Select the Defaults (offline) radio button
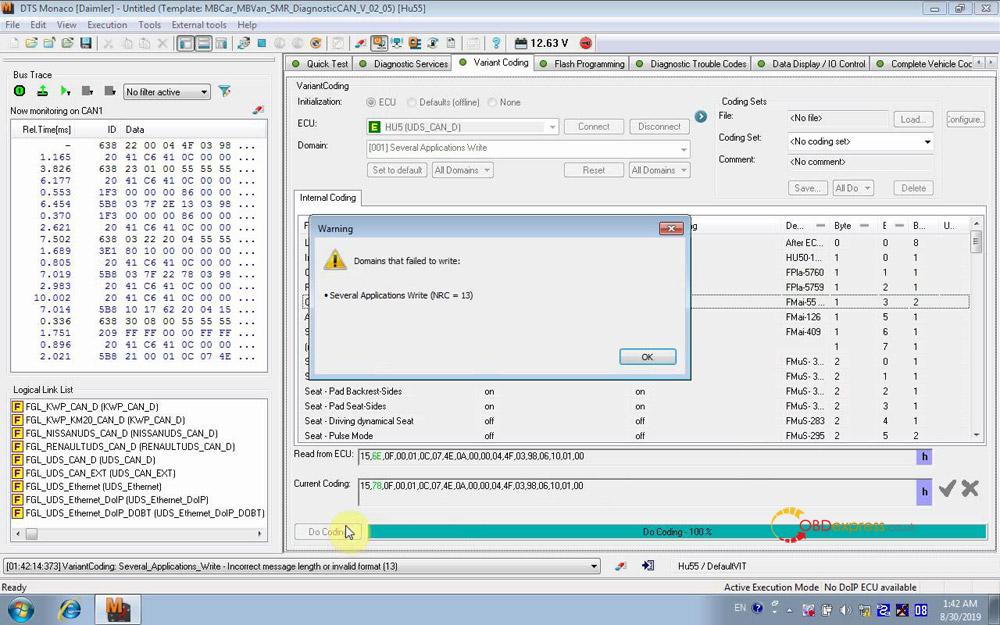Screen dimensions: 1000x625 pyautogui.click(x=411, y=102)
